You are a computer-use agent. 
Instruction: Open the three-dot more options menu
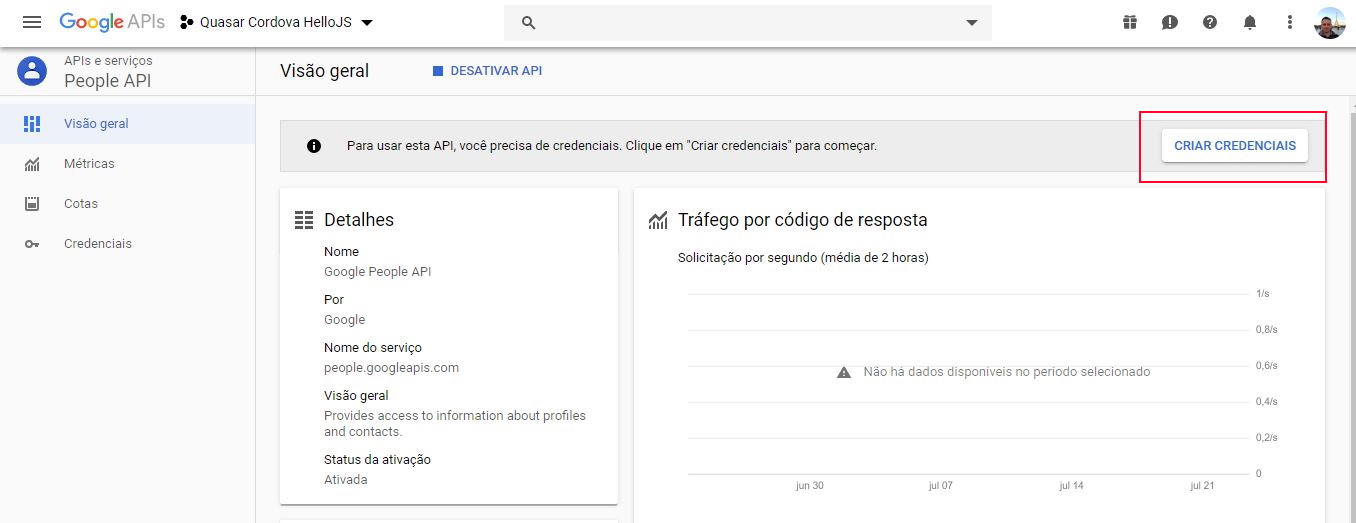coord(1290,22)
